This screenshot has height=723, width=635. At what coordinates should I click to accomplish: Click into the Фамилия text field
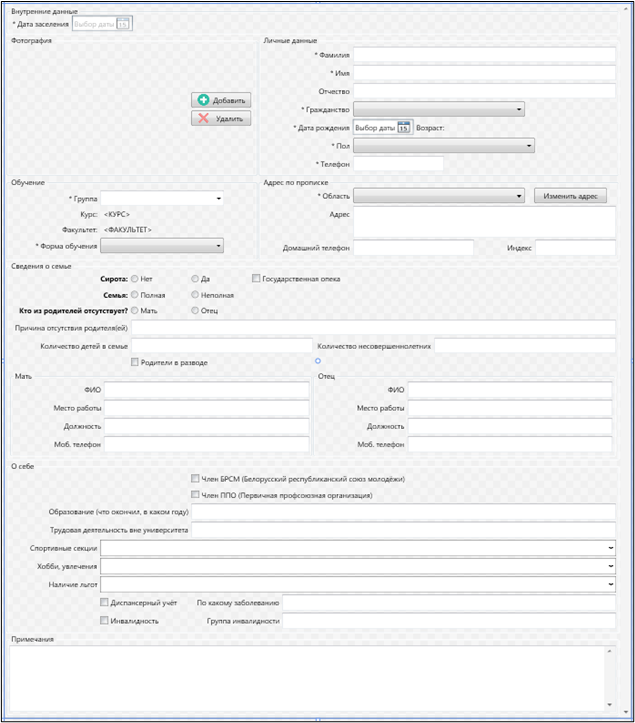484,55
